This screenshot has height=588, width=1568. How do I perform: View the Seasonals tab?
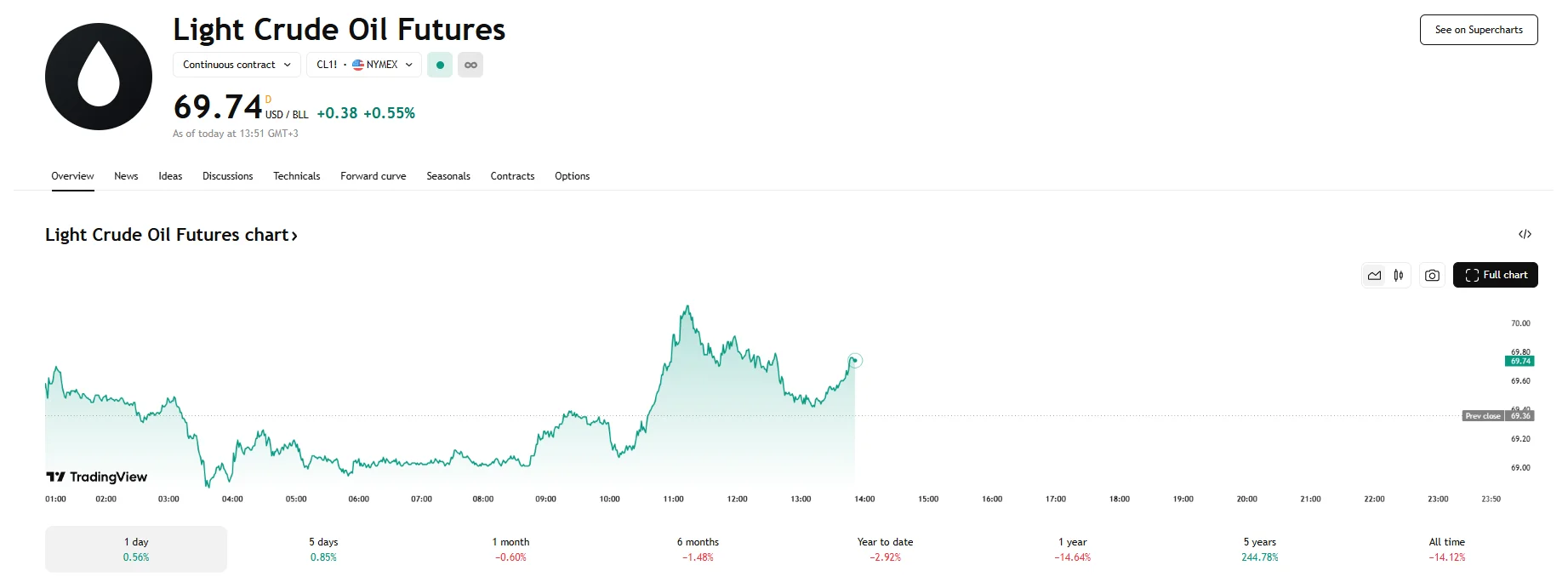pos(448,176)
